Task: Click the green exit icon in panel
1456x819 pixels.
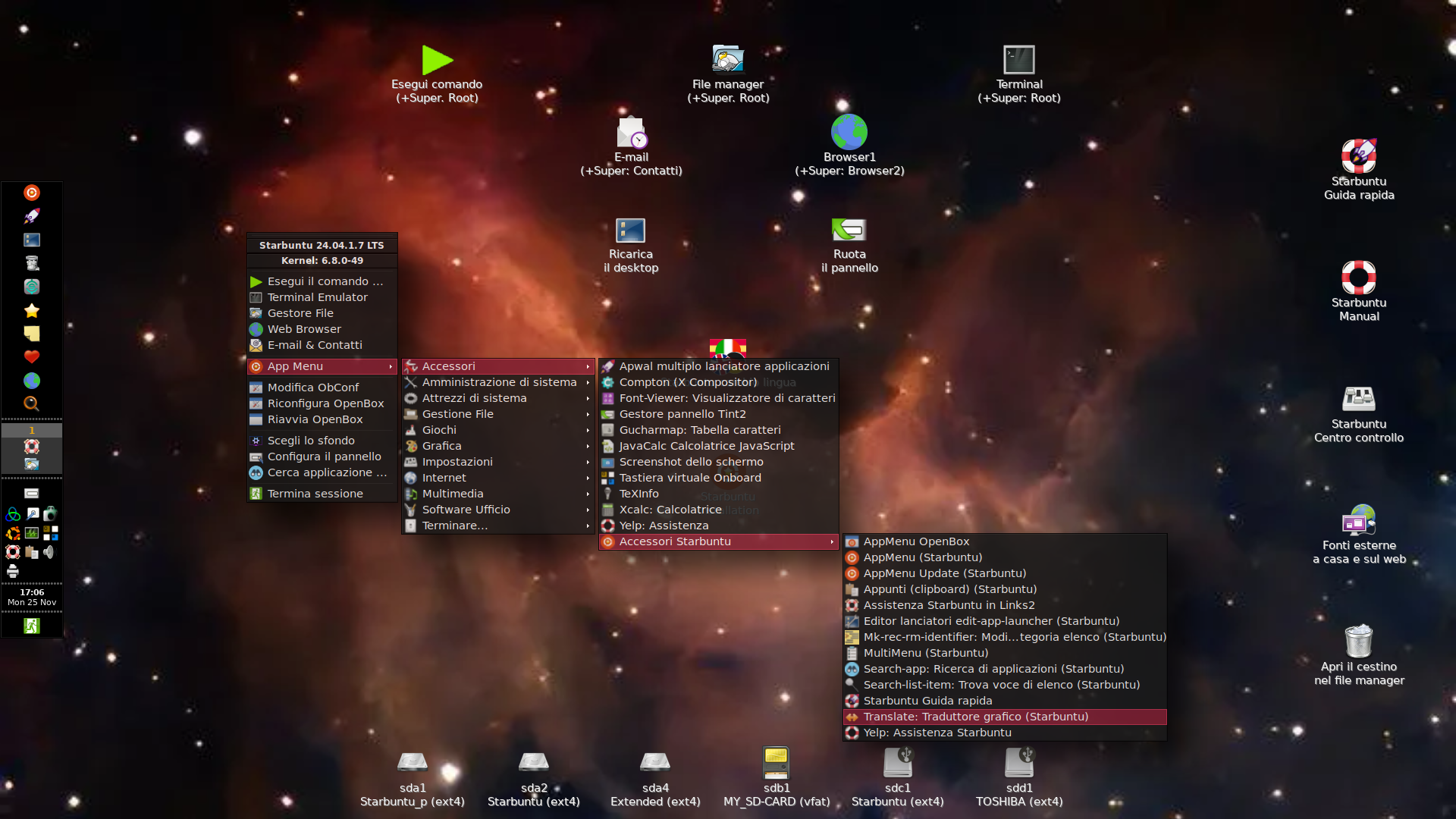Action: 32,626
